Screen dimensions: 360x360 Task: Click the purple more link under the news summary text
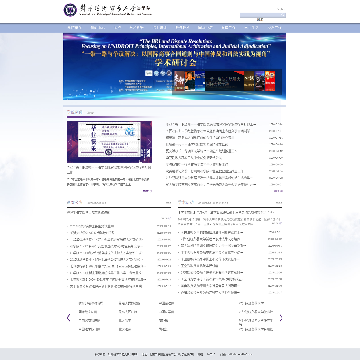click(x=147, y=191)
